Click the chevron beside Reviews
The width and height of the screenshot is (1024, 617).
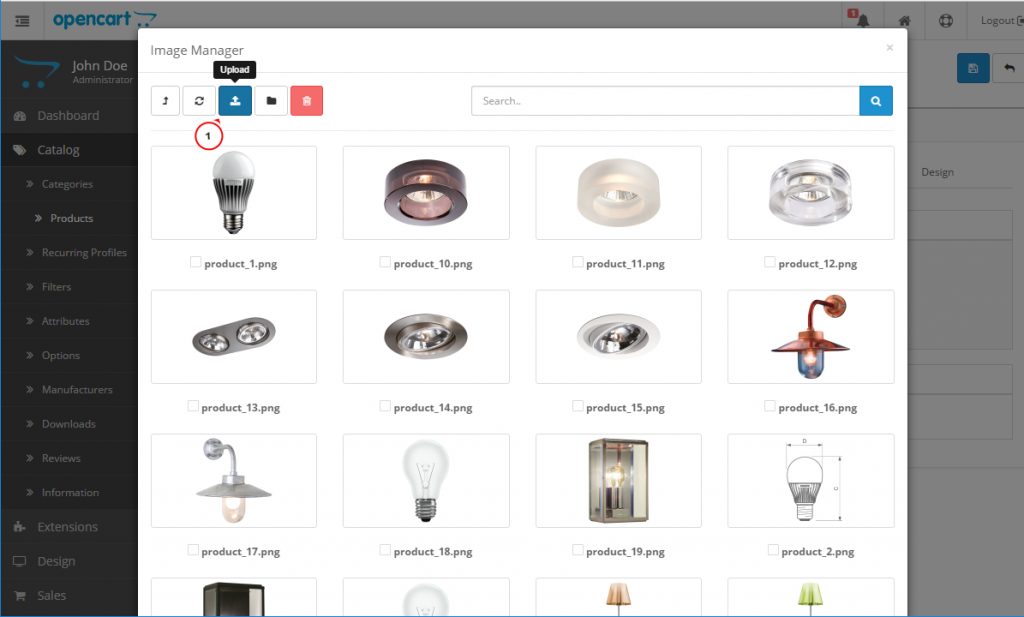[29, 458]
